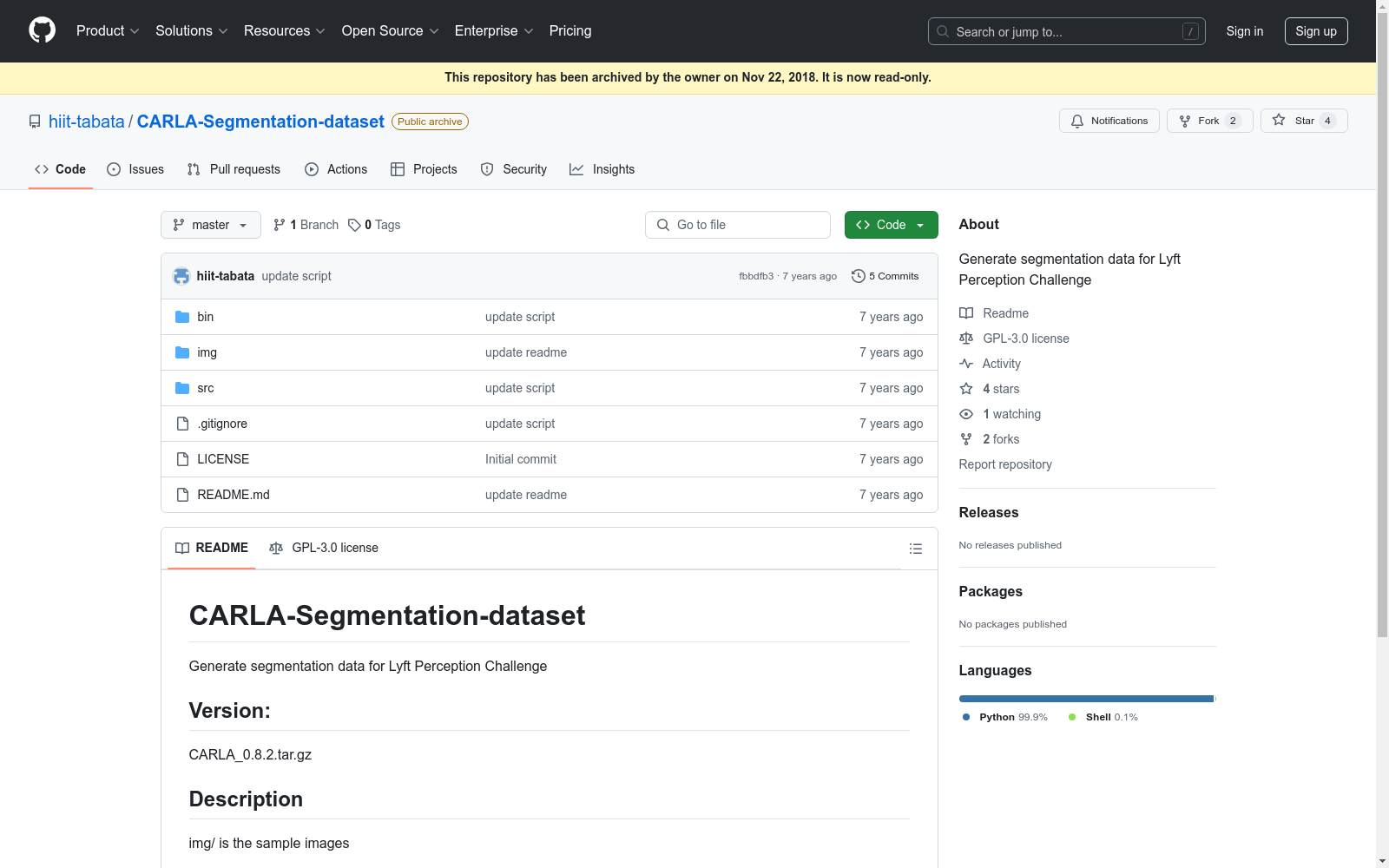Open the master branch selector

point(211,225)
